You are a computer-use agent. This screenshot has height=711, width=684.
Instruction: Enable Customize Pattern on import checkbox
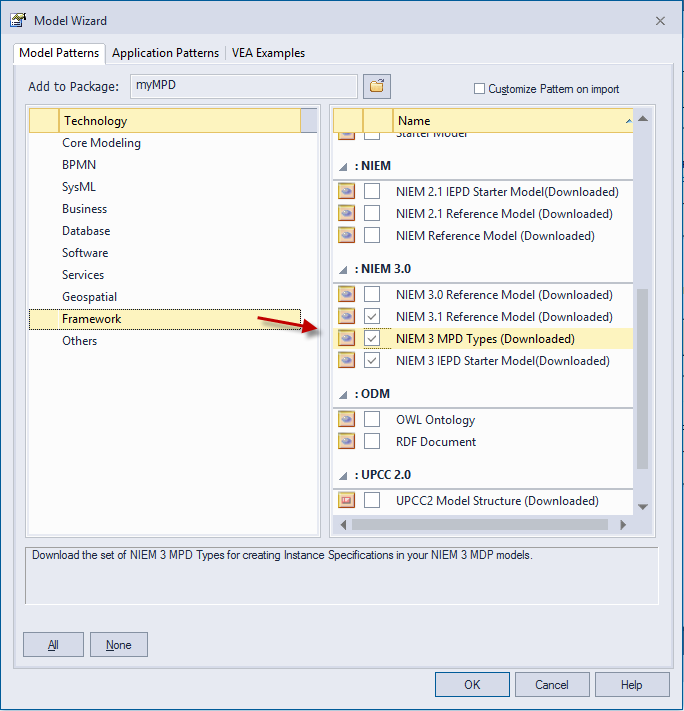[x=479, y=89]
